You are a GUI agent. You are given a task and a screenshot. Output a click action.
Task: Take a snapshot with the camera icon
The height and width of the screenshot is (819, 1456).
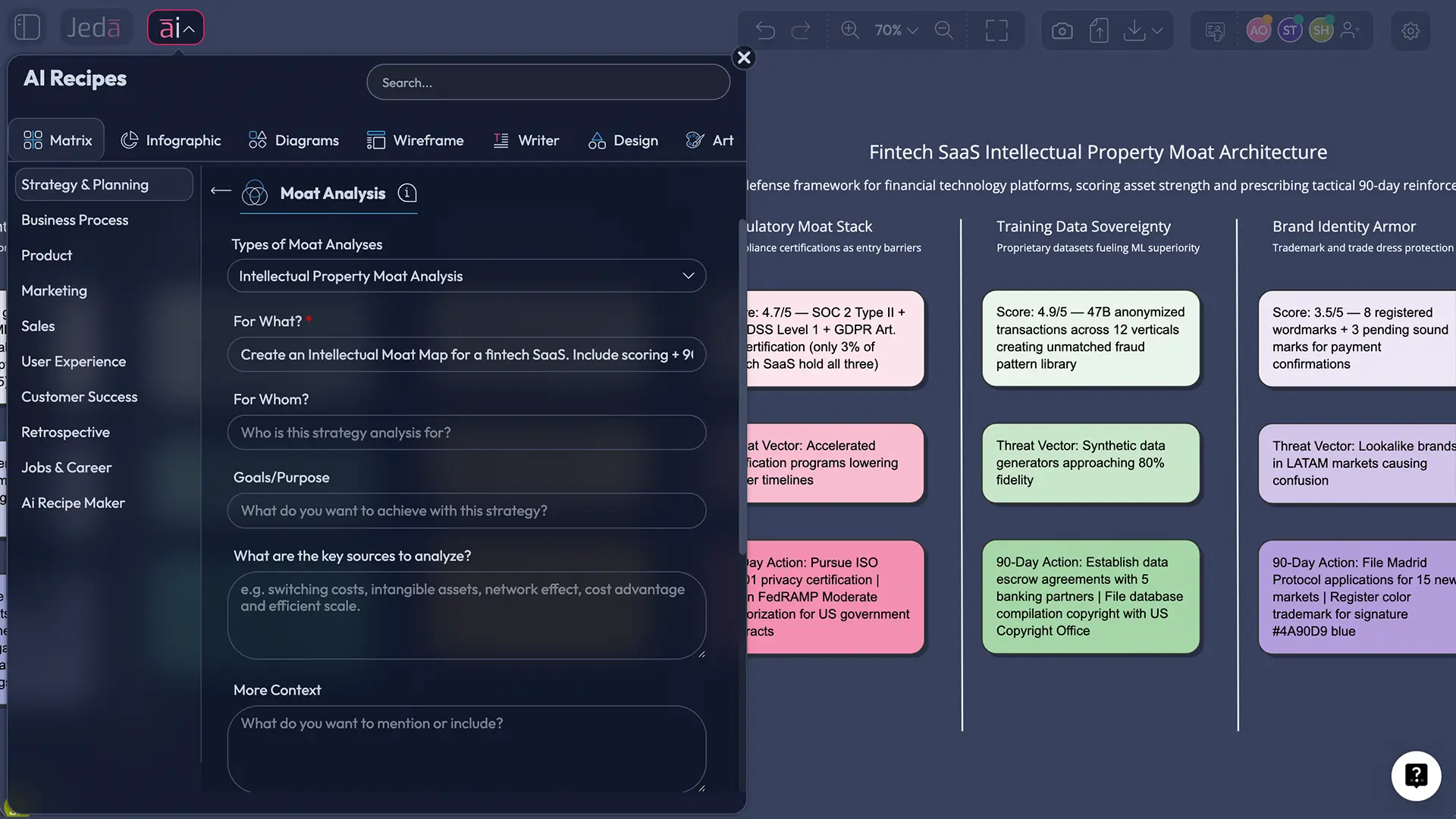click(1062, 30)
